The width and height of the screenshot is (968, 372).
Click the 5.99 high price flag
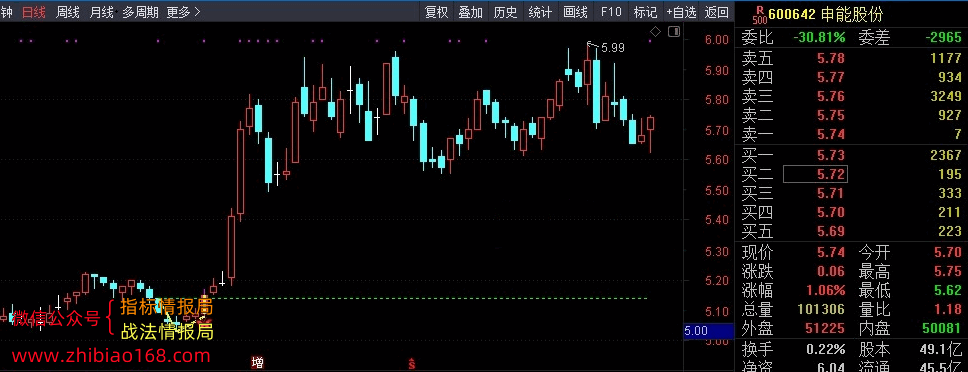[x=607, y=48]
